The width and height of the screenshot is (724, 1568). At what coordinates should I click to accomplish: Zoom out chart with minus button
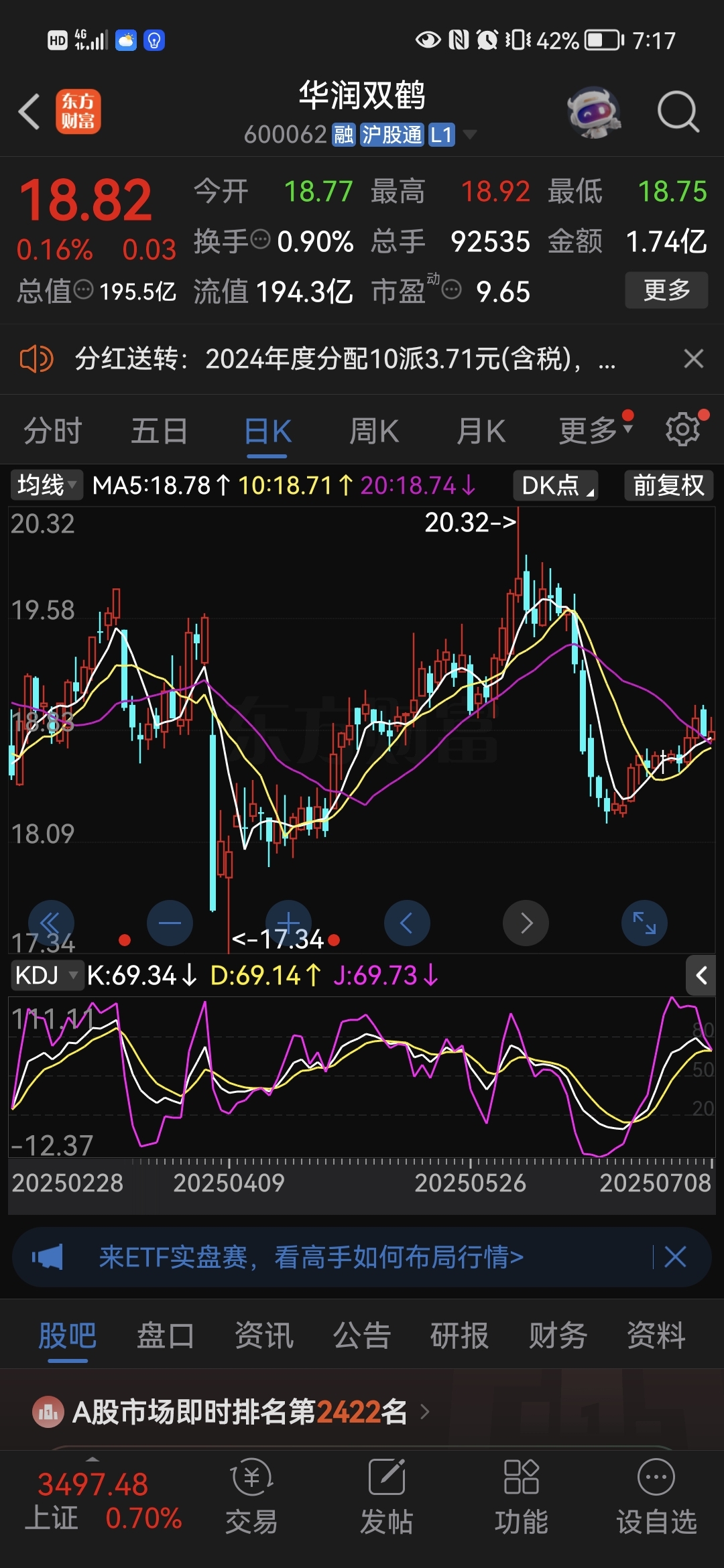coord(170,923)
